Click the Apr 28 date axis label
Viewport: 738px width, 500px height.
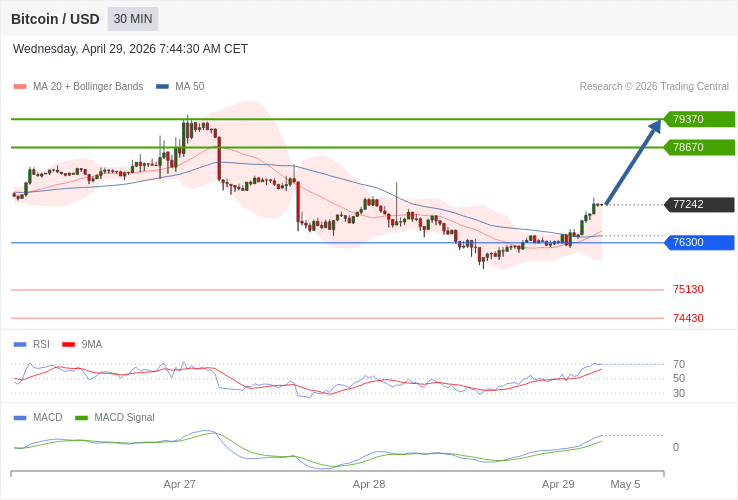click(369, 484)
